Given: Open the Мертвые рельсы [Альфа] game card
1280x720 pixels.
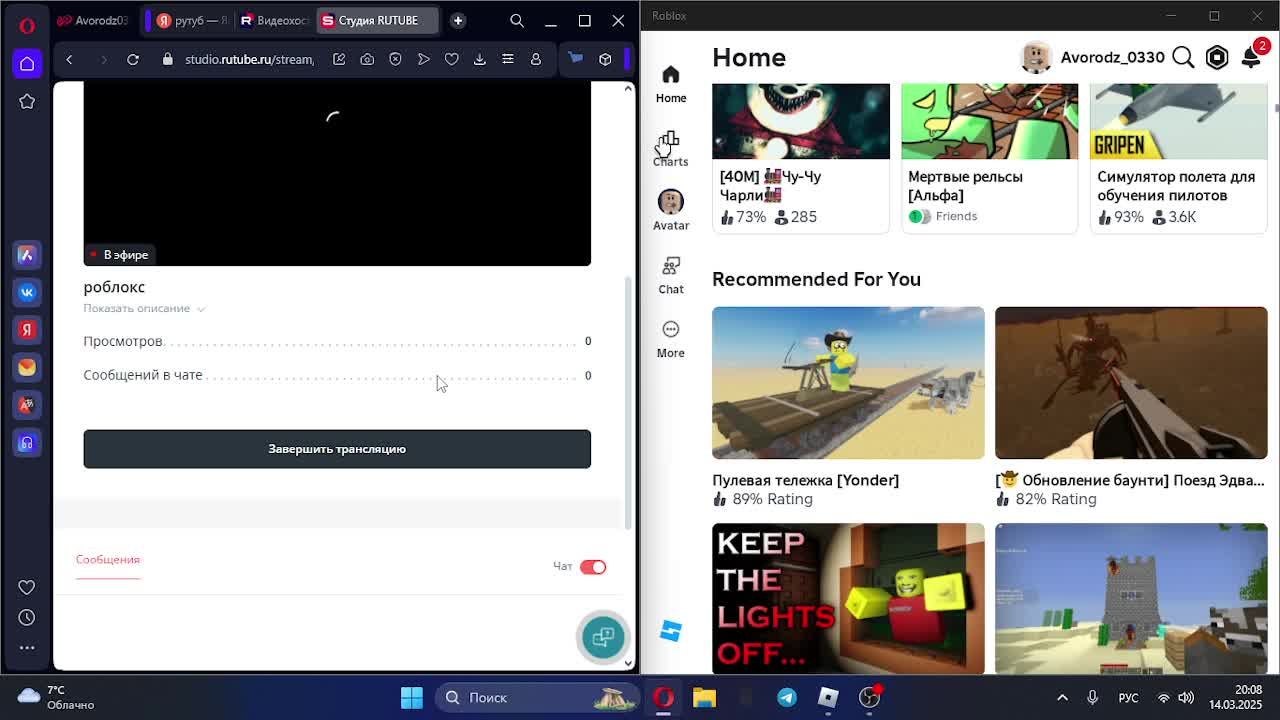Looking at the screenshot, I should [x=989, y=158].
